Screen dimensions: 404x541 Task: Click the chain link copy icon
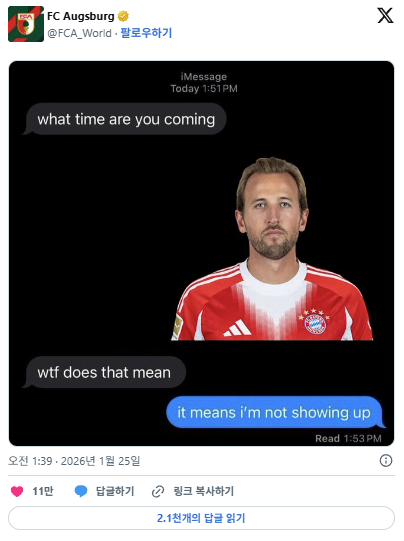(x=158, y=491)
